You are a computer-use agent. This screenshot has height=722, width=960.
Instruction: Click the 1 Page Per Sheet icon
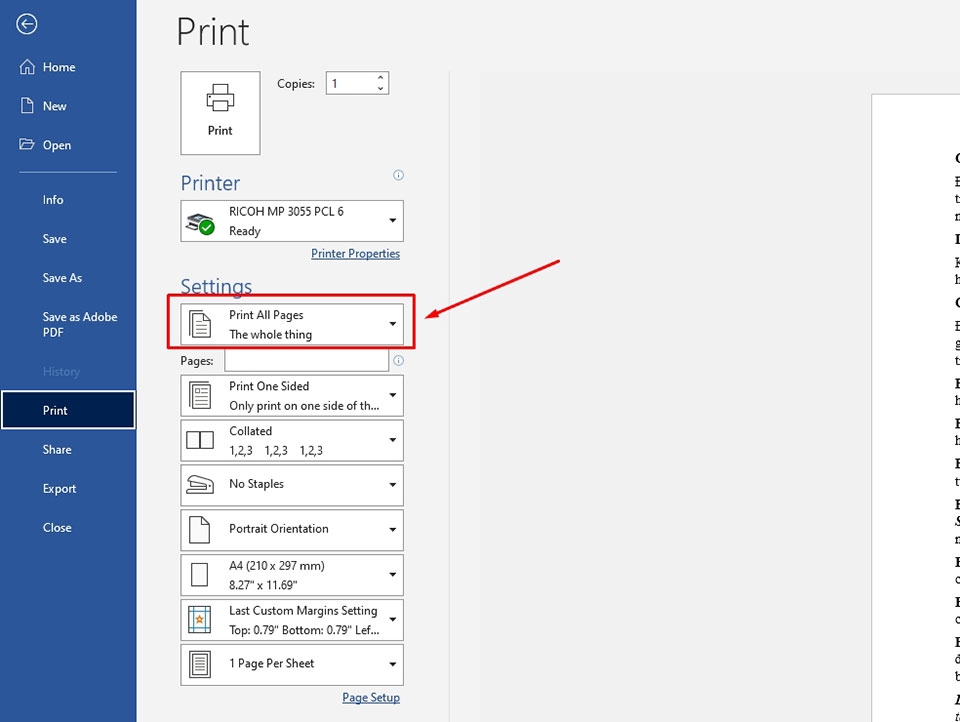(x=200, y=664)
